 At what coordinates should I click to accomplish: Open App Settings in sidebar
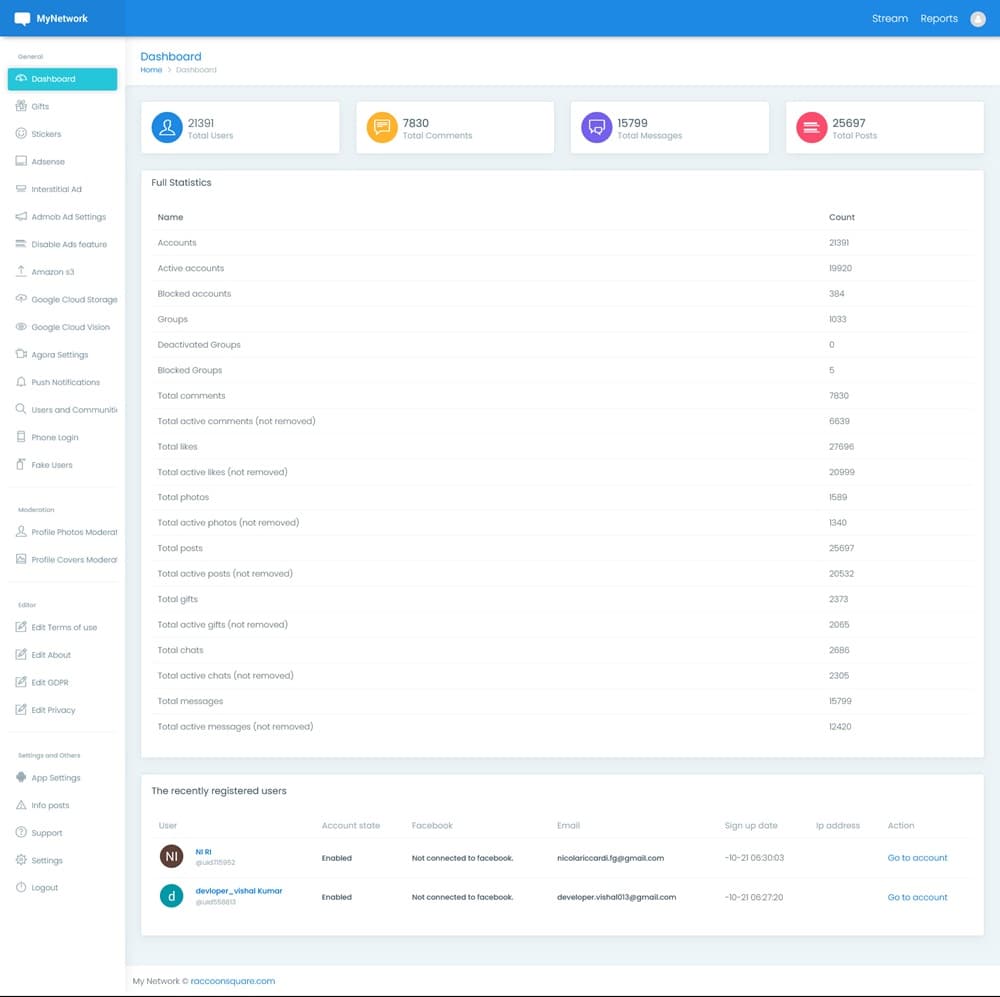(55, 778)
